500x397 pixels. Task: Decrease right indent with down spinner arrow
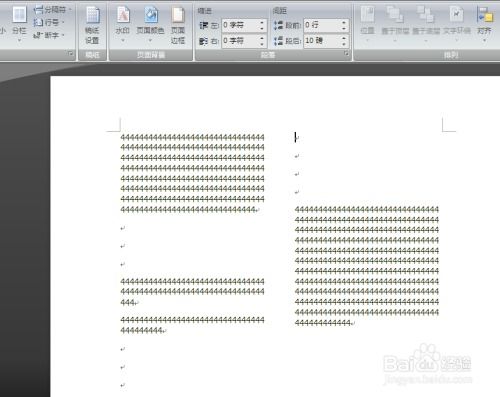262,44
